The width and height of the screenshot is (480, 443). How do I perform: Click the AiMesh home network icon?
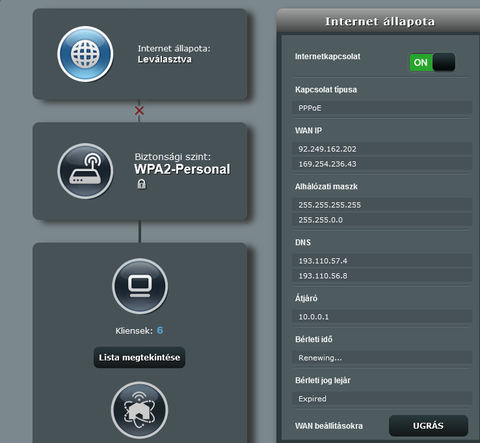point(140,410)
